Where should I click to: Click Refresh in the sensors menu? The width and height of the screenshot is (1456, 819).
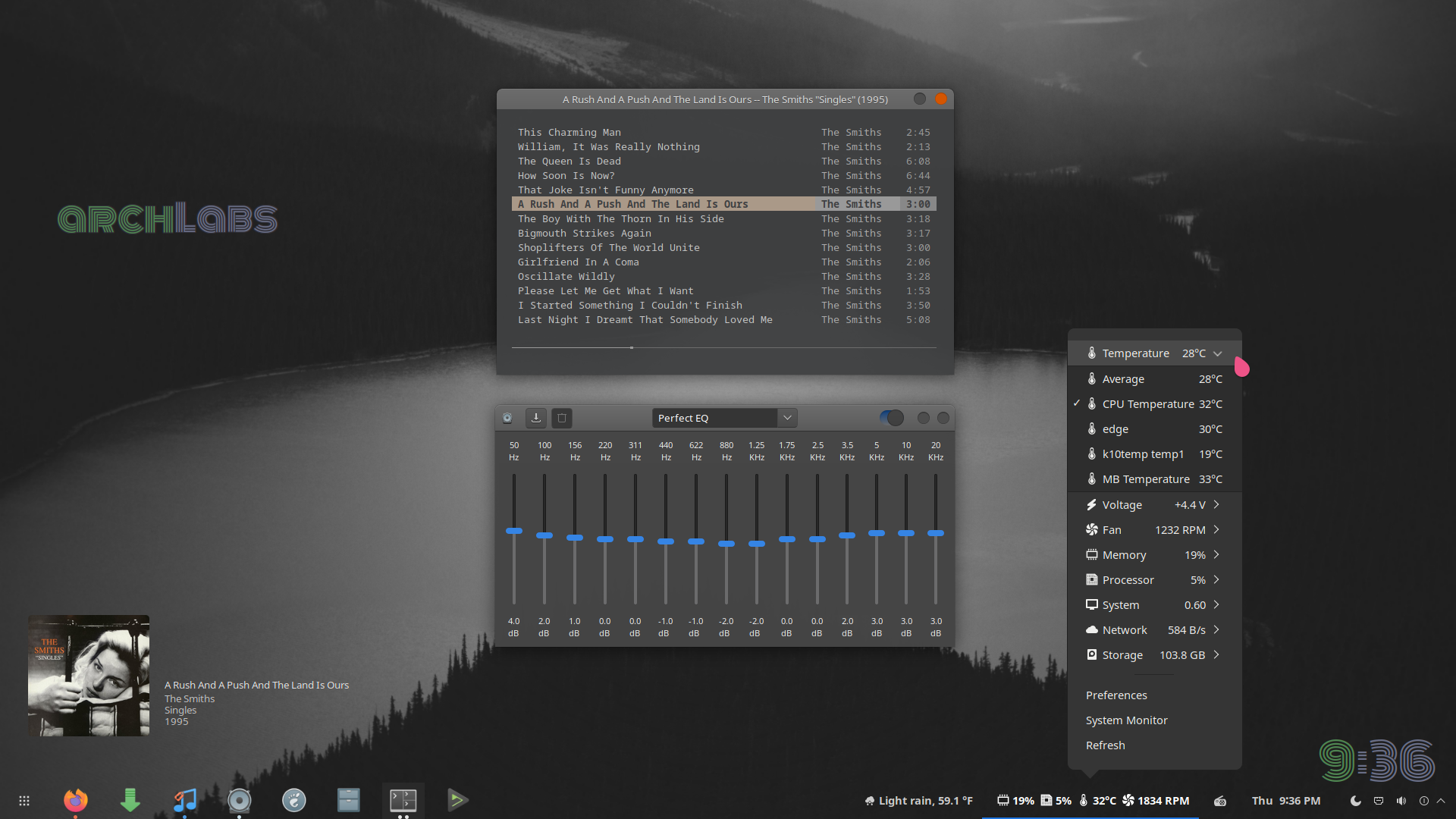[x=1105, y=745]
